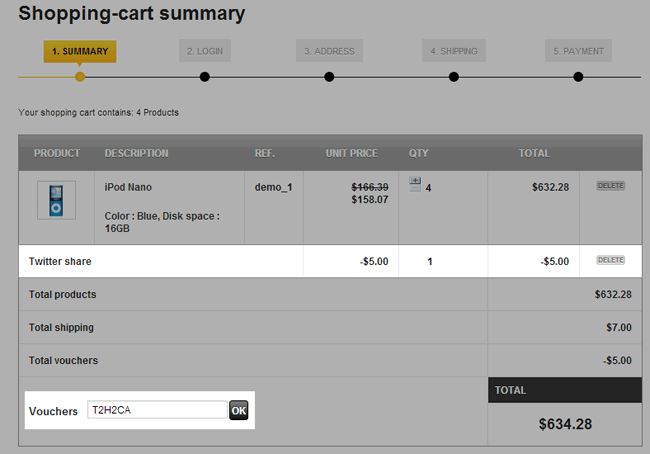Delete the Twitter share voucher
The height and width of the screenshot is (454, 650).
tap(610, 260)
